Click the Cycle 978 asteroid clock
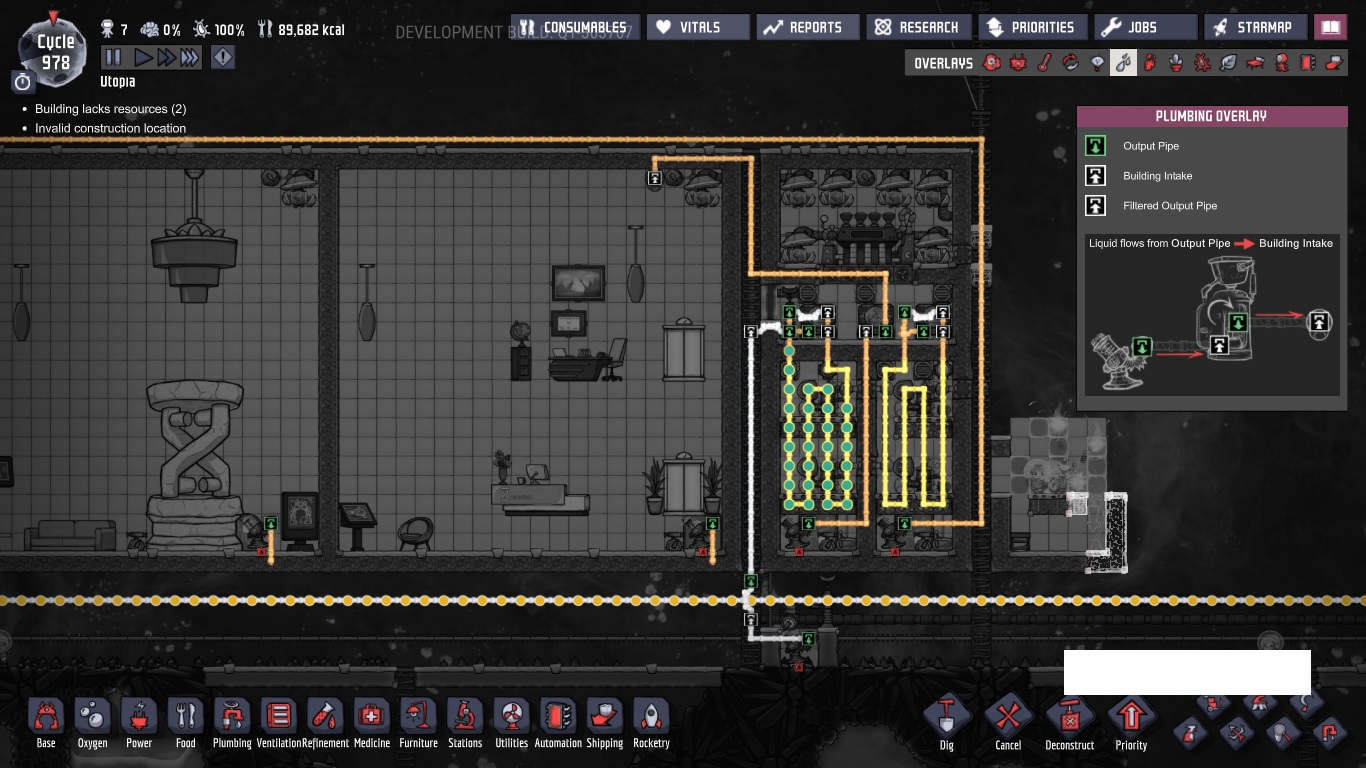 click(x=55, y=51)
